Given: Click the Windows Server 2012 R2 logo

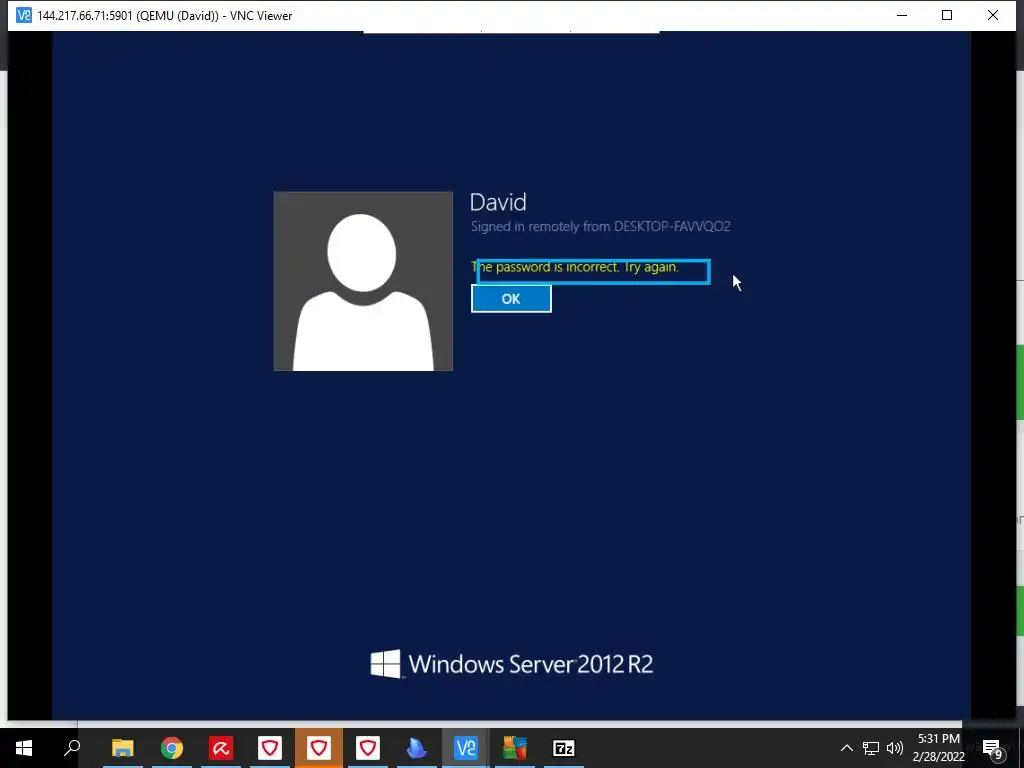Looking at the screenshot, I should 511,664.
